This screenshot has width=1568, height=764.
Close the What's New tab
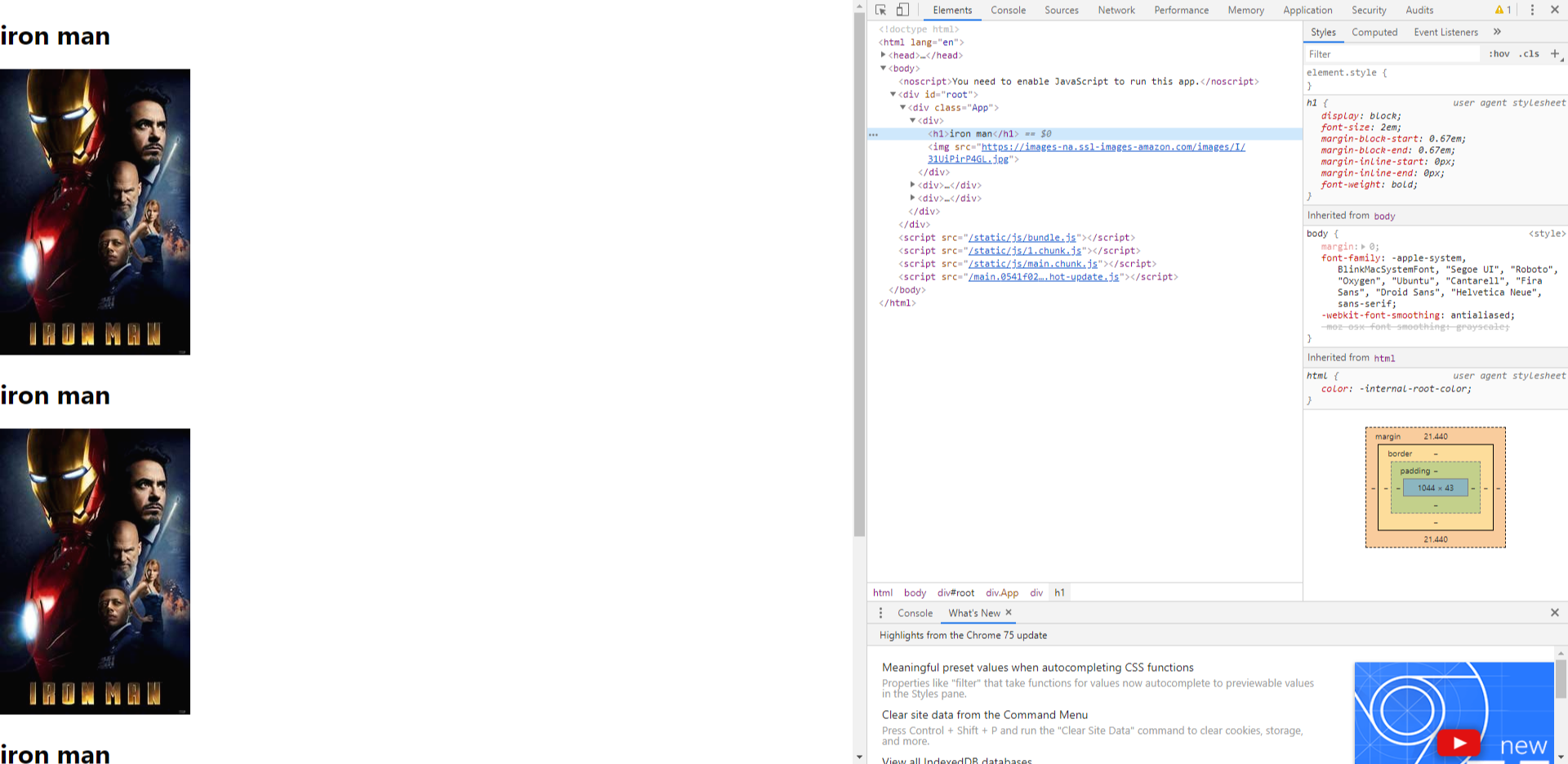point(1009,612)
